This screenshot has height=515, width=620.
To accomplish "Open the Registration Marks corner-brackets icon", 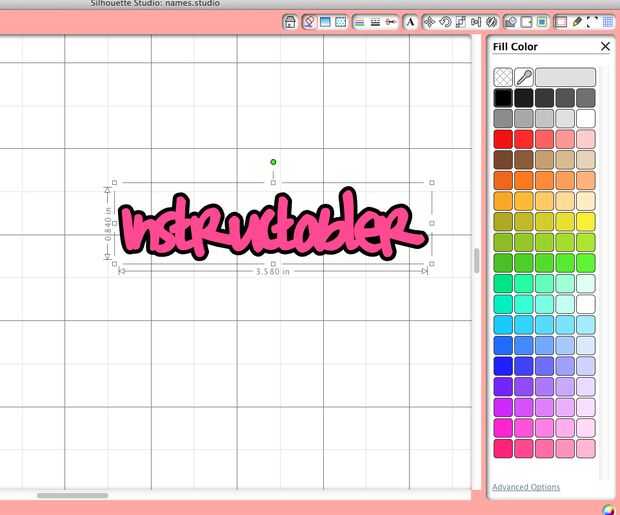I will [x=592, y=22].
